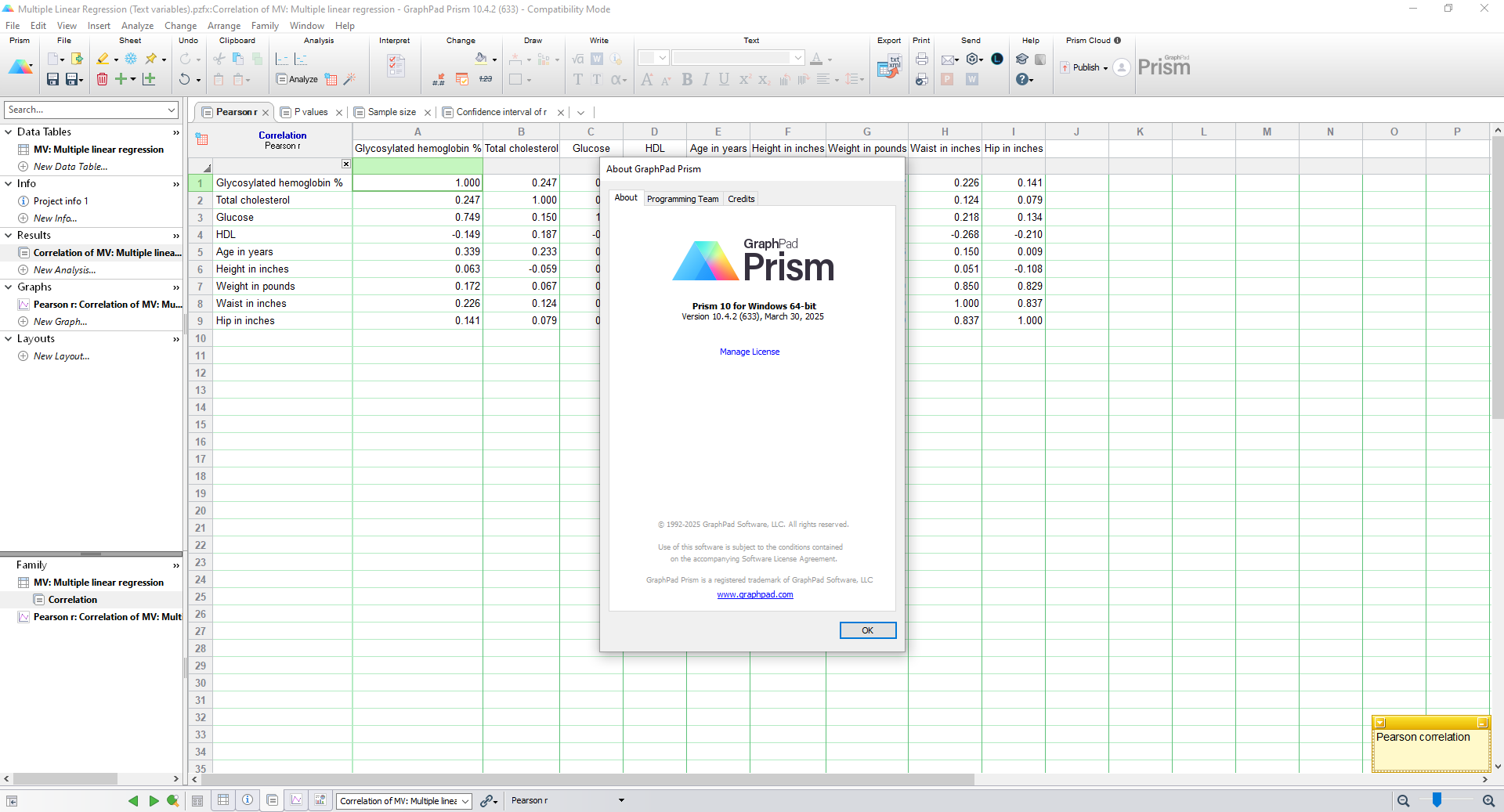
Task: Switch to the Sample size tab
Action: (x=392, y=112)
